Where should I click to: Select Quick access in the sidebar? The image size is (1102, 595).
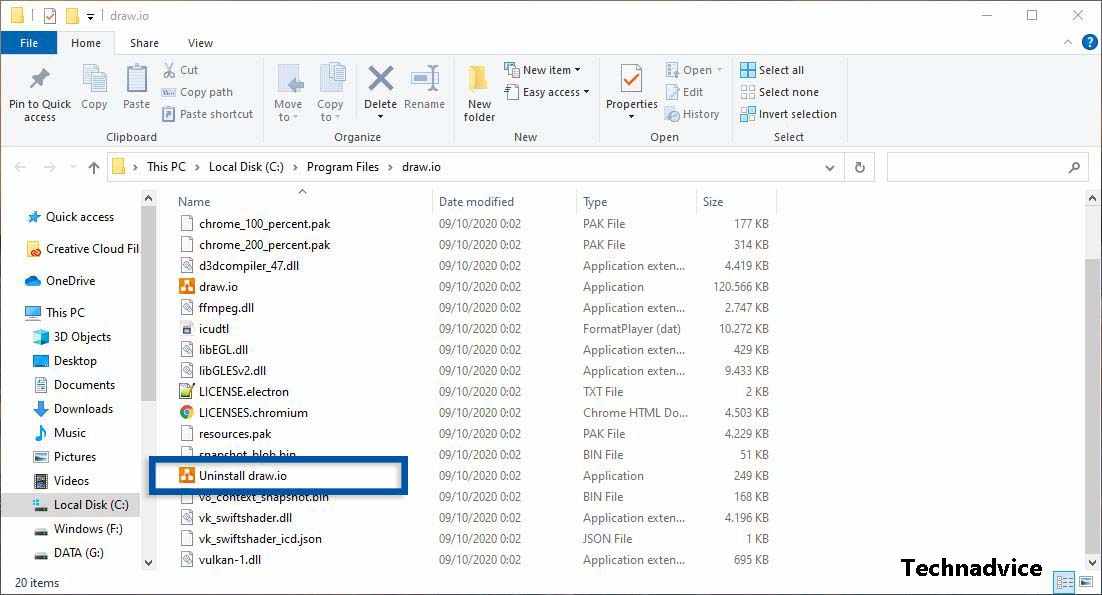tap(79, 217)
